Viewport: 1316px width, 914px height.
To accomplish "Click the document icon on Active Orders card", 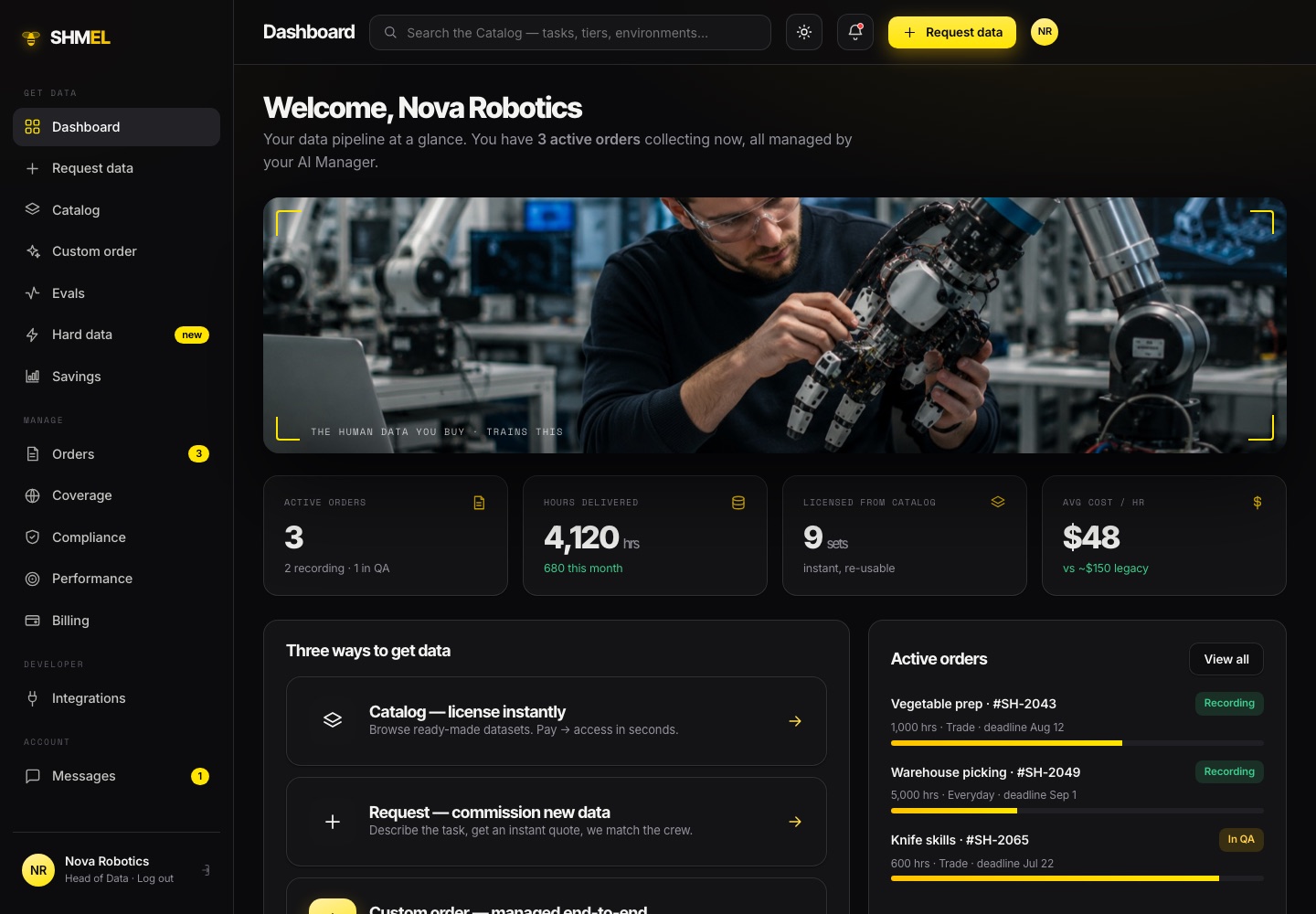I will (x=479, y=503).
